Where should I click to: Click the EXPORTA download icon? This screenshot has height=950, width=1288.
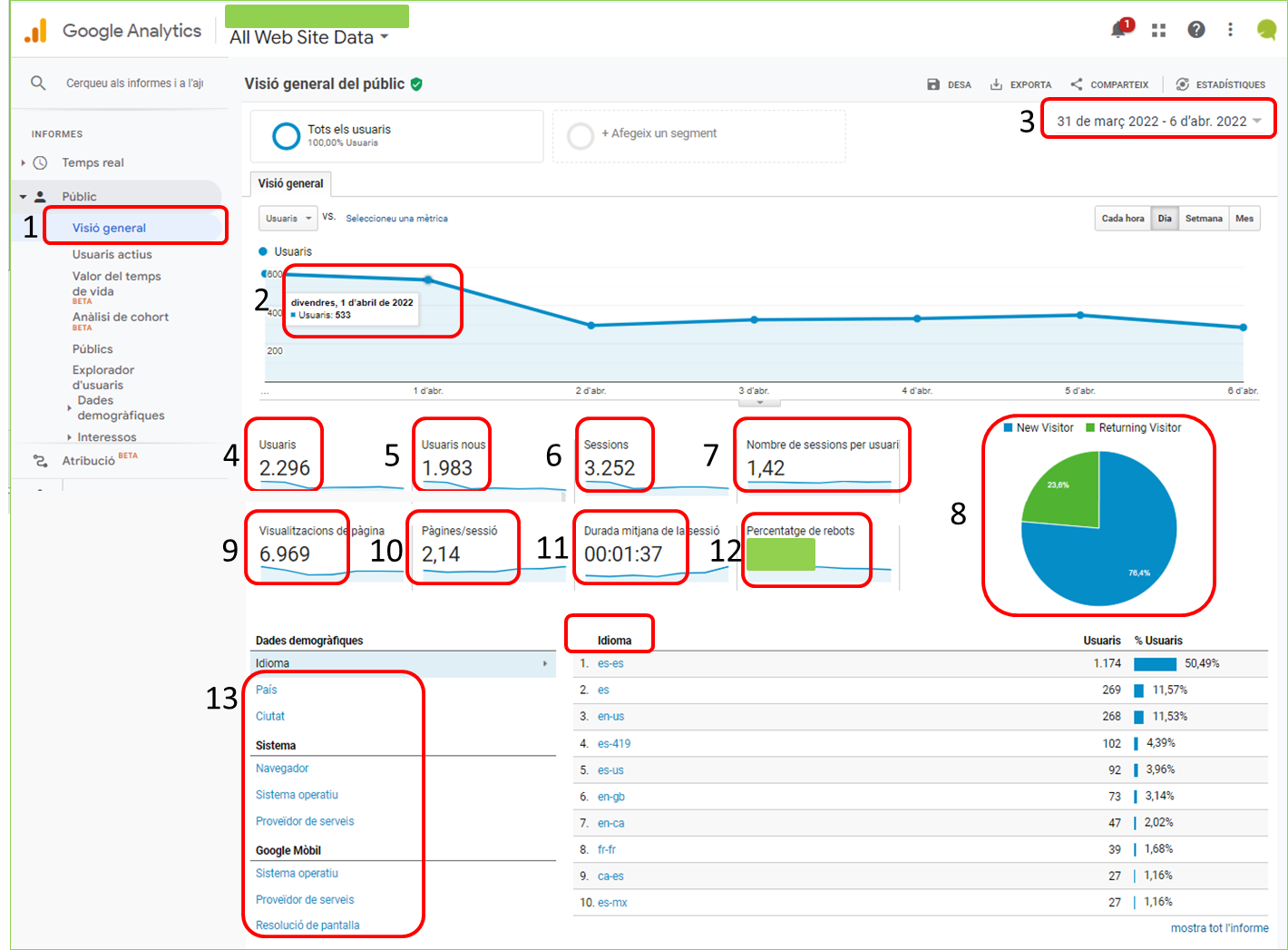996,84
